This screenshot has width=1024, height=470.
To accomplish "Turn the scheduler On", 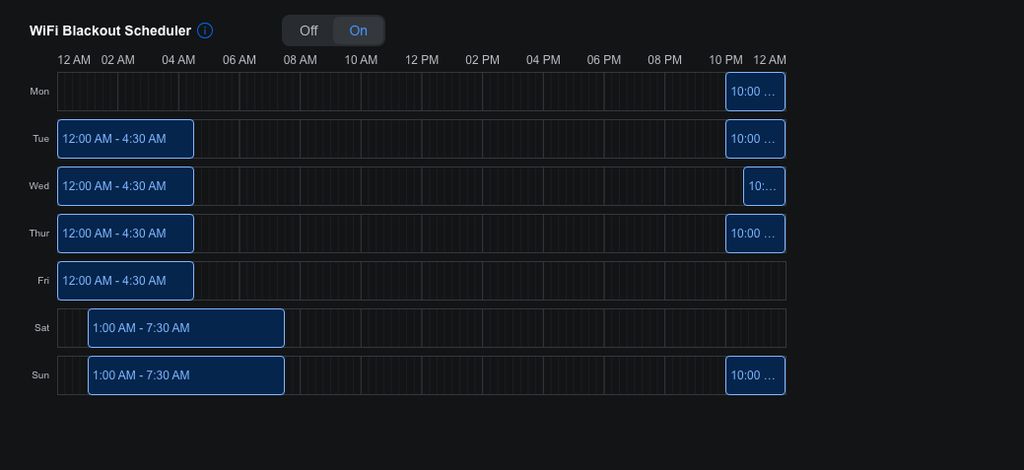I will tap(358, 31).
